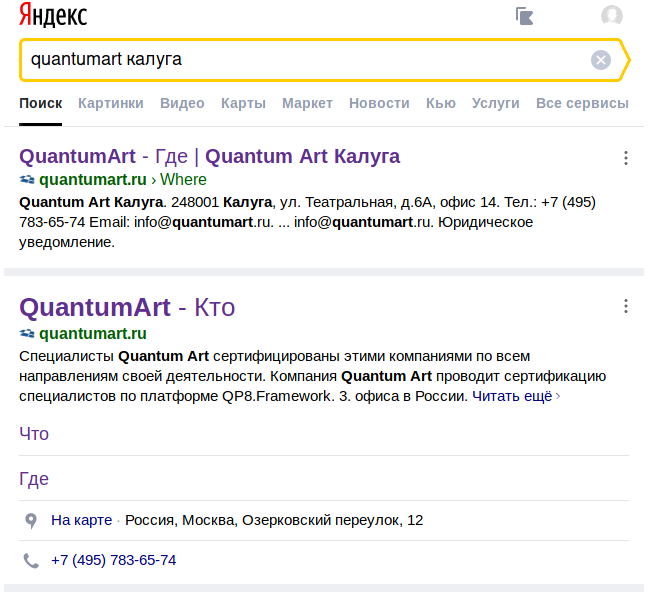Screen dimensions: 655x603
Task: Click favicon in the second result
Action: coord(27,334)
